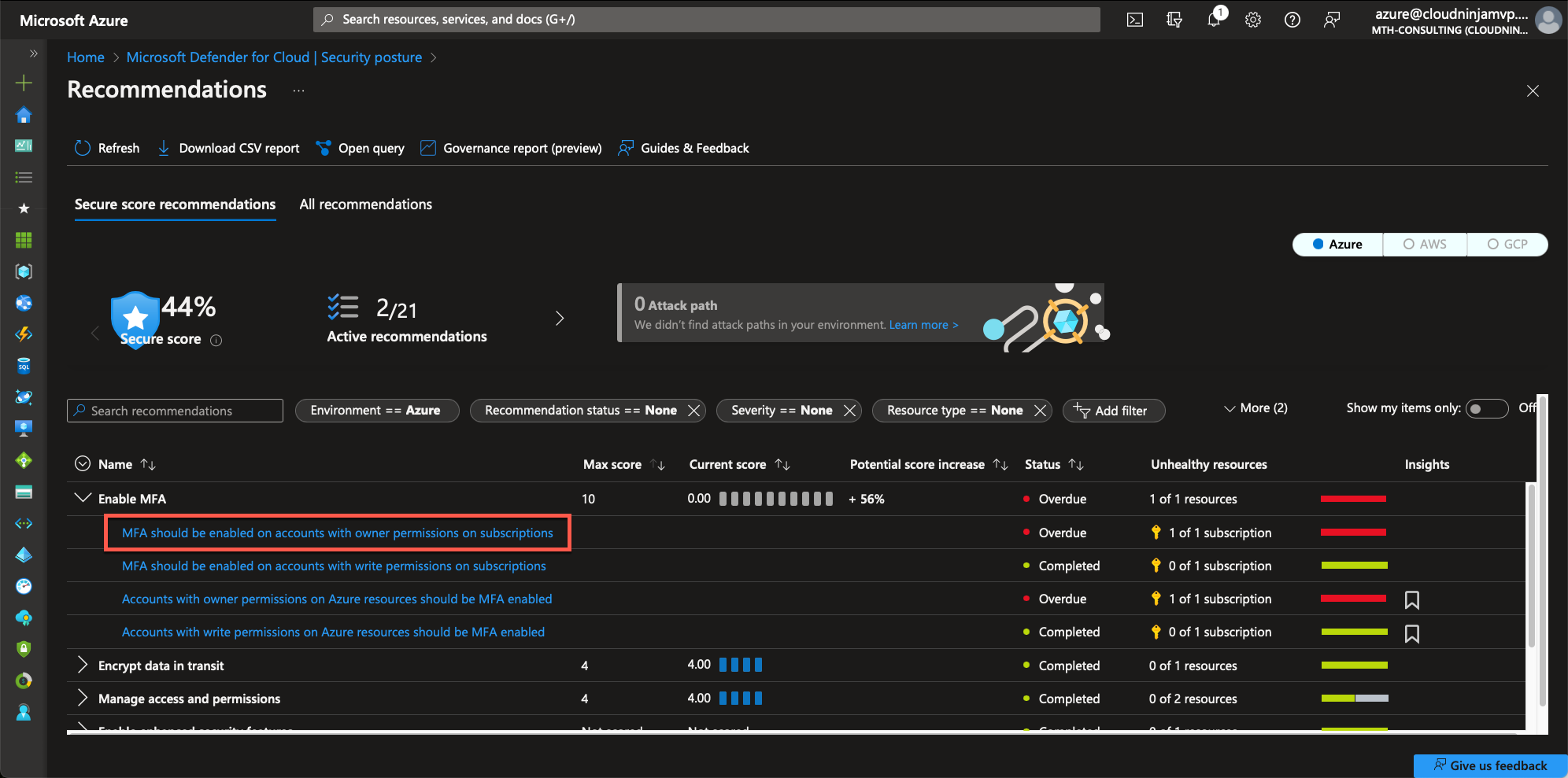Screen dimensions: 1568x778
Task: Open the portal settings gear
Action: point(1253,20)
